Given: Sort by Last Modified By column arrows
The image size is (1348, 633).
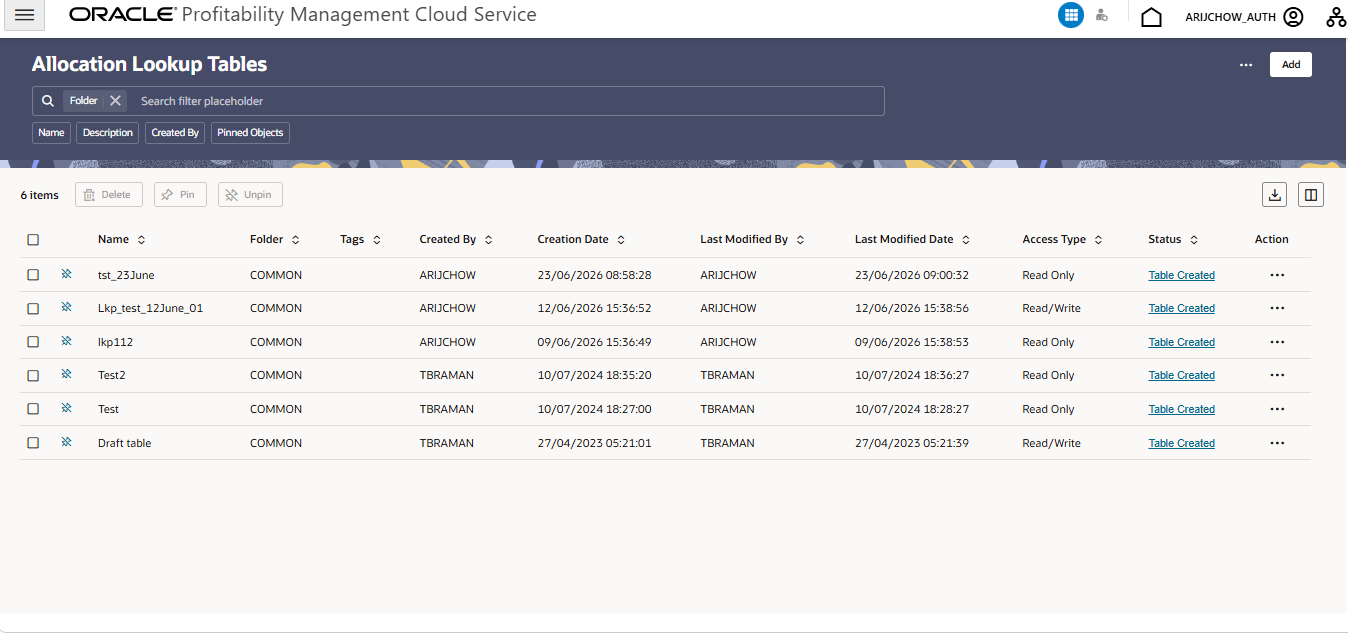Looking at the screenshot, I should (800, 240).
